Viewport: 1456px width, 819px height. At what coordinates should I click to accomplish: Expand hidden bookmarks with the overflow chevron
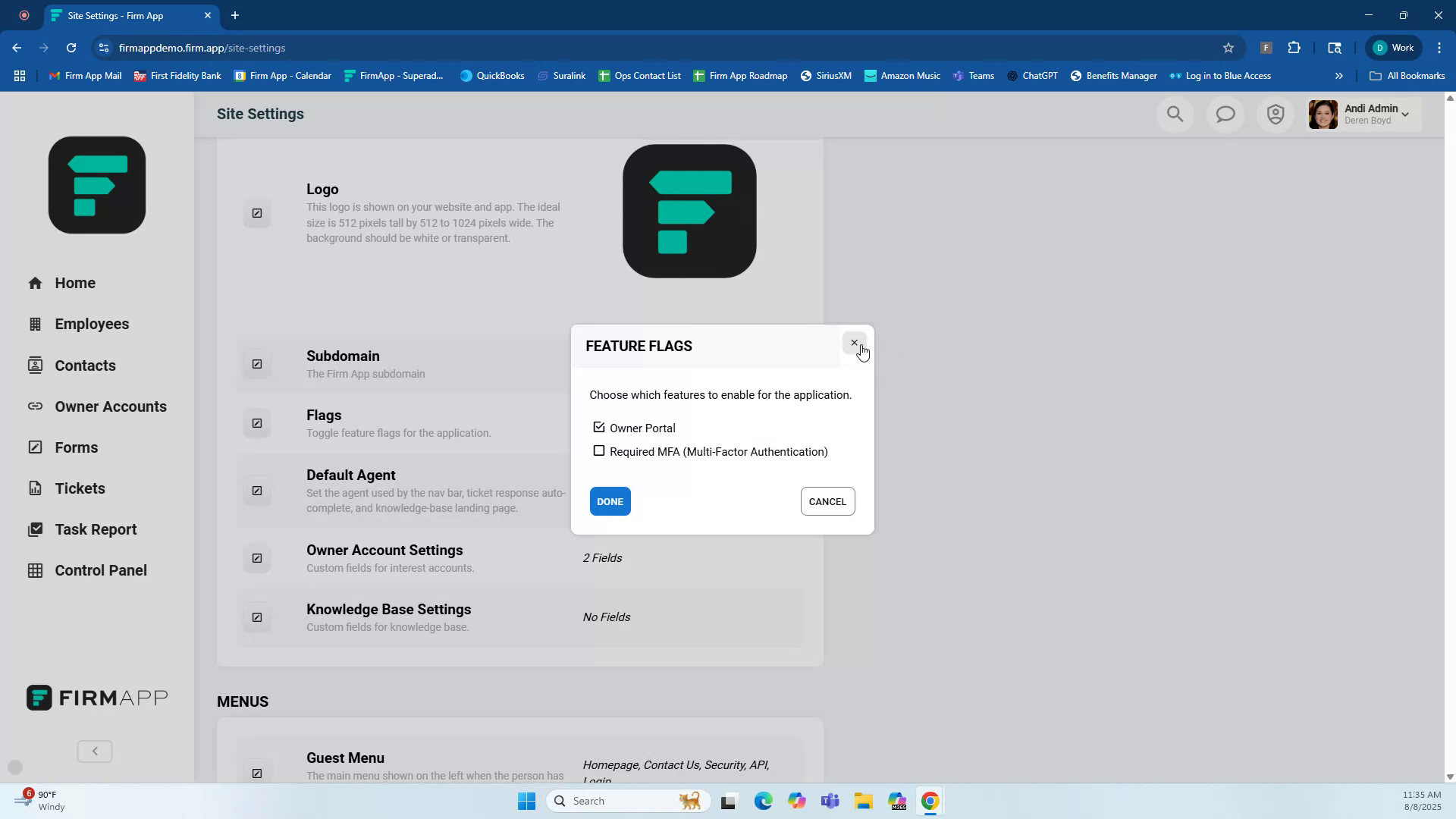[1339, 75]
